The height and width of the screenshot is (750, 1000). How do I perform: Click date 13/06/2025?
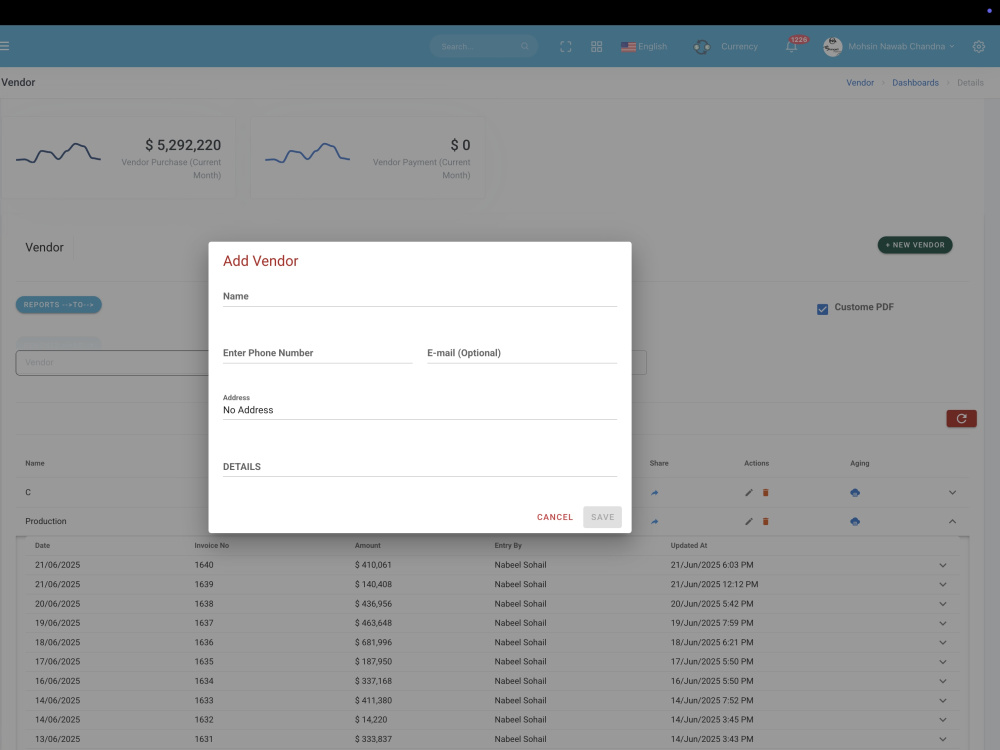pyautogui.click(x=57, y=739)
